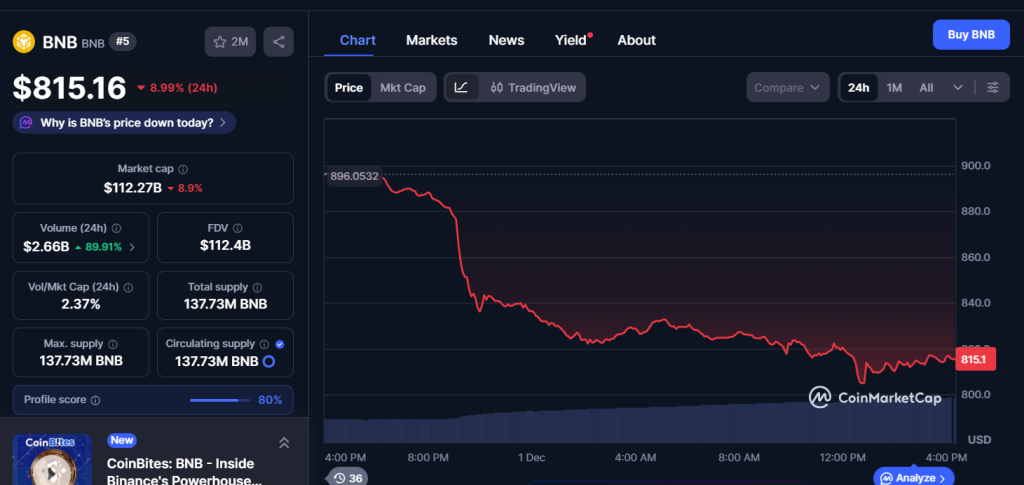Screen dimensions: 1024x485
Task: Click the Profile score progress bar
Action: pyautogui.click(x=220, y=400)
